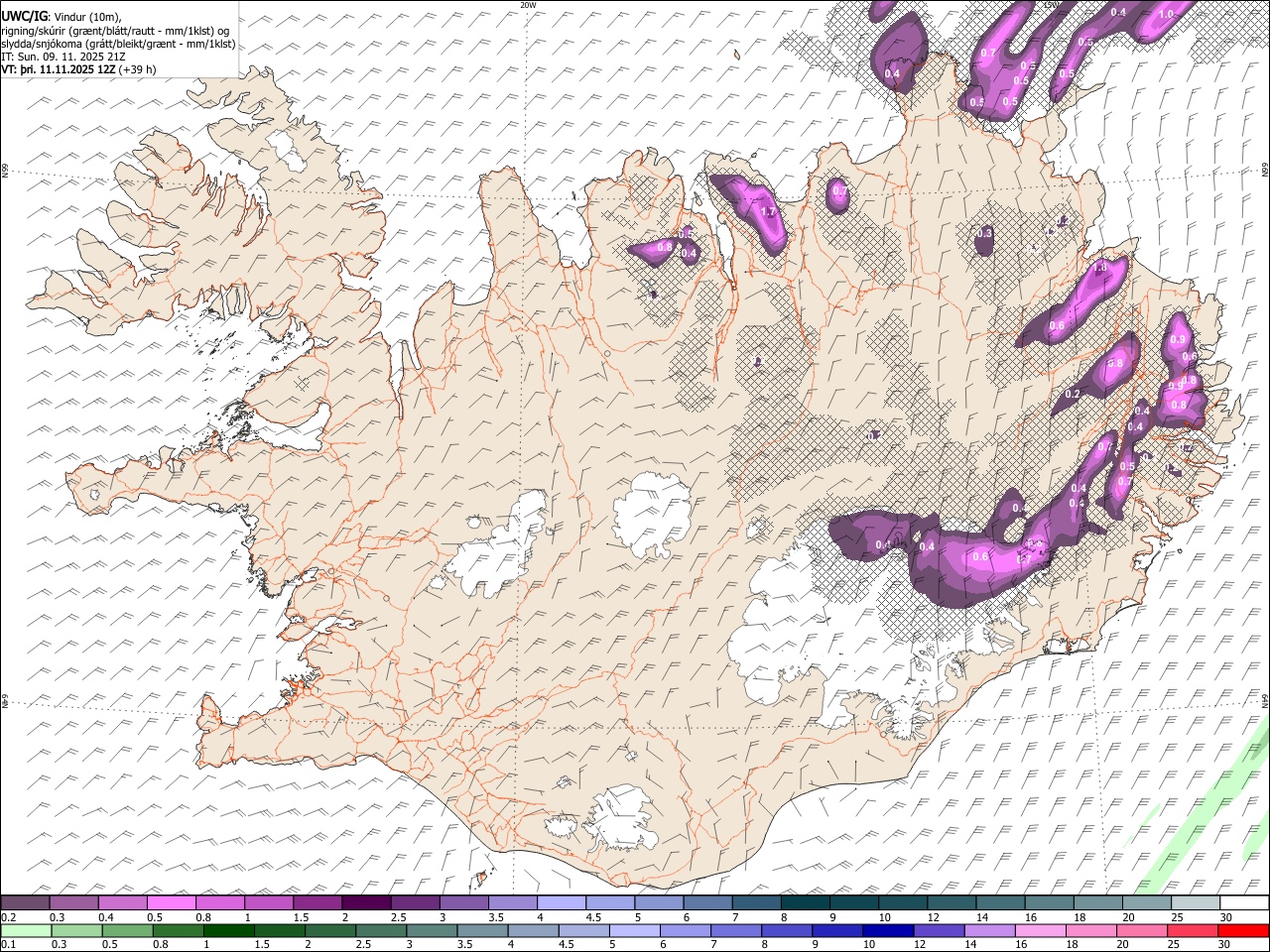
Task: Click the '15W' longitude label at the top
Action: (x=1052, y=5)
